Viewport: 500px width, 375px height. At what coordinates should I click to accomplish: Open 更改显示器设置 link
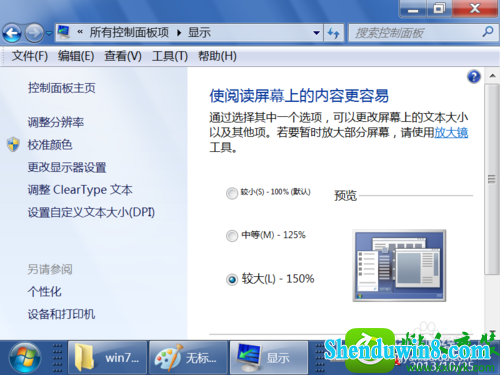click(67, 167)
